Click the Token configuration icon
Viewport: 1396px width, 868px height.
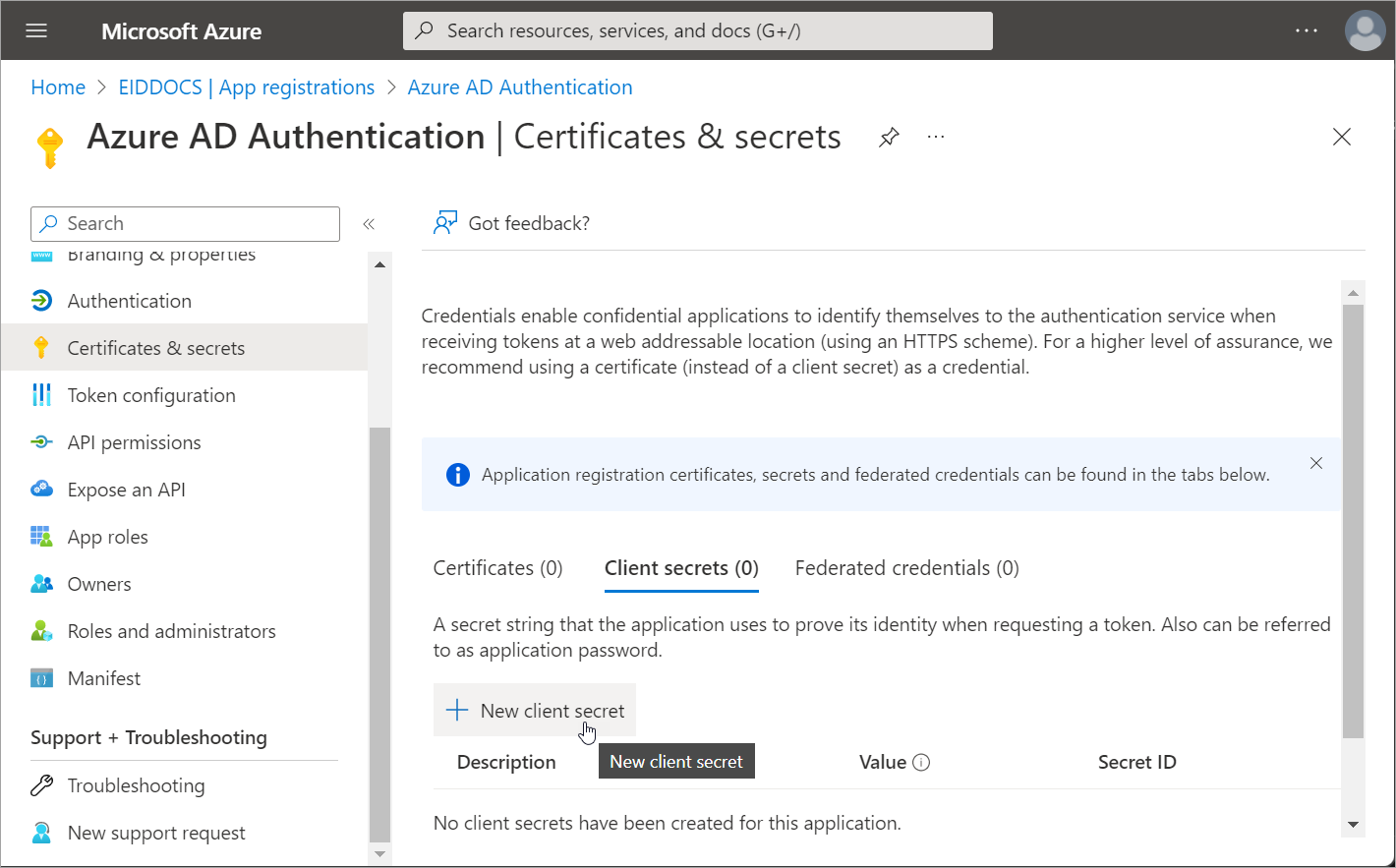coord(41,395)
